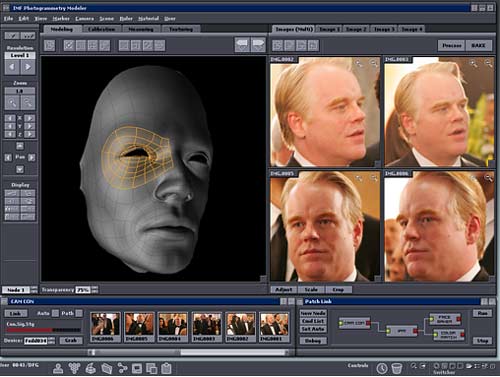Viewport: 500px width, 377px height.
Task: Click the share nodes icon in bottom bar
Action: coord(122,368)
